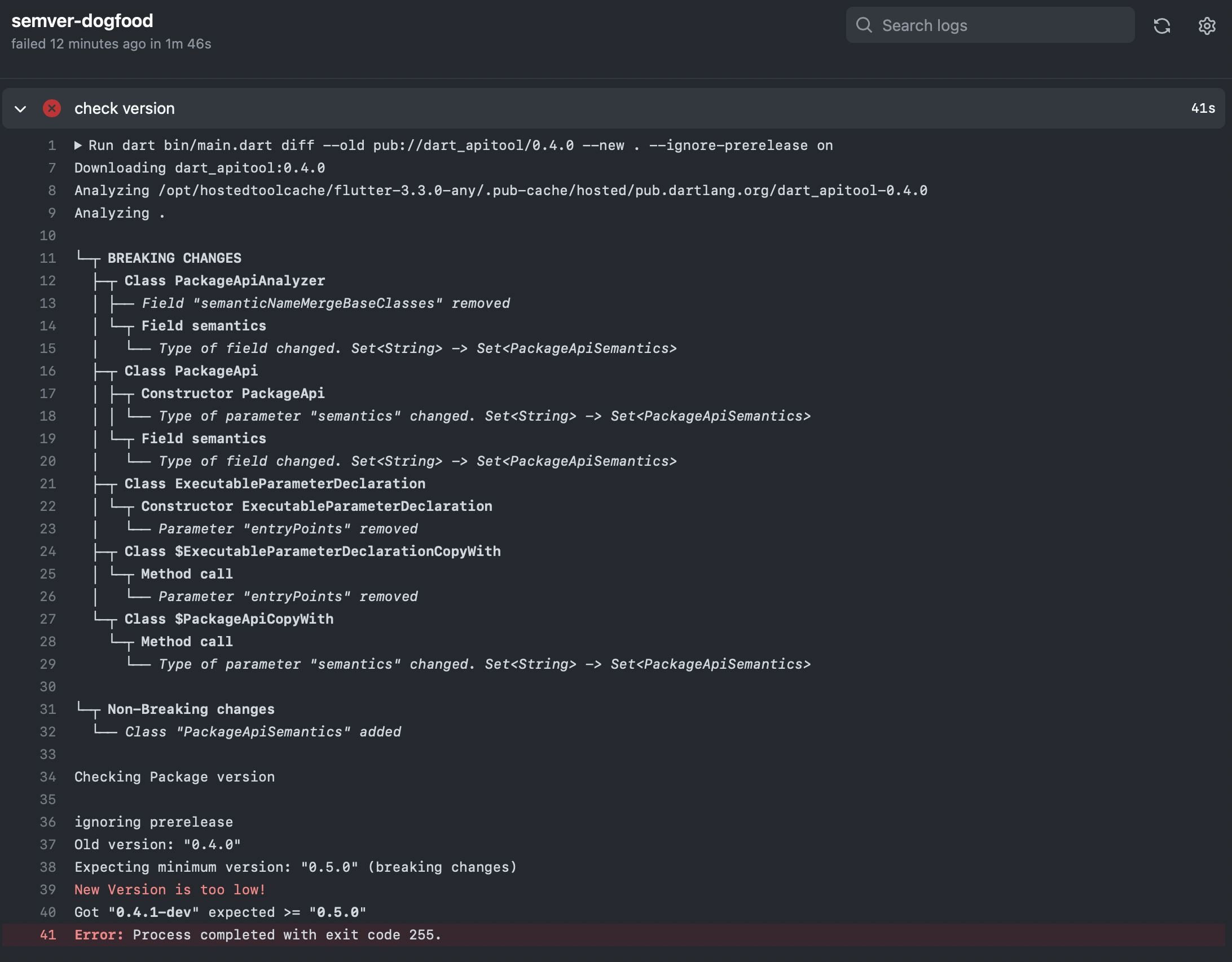Click the Error process exit code line

(x=258, y=935)
